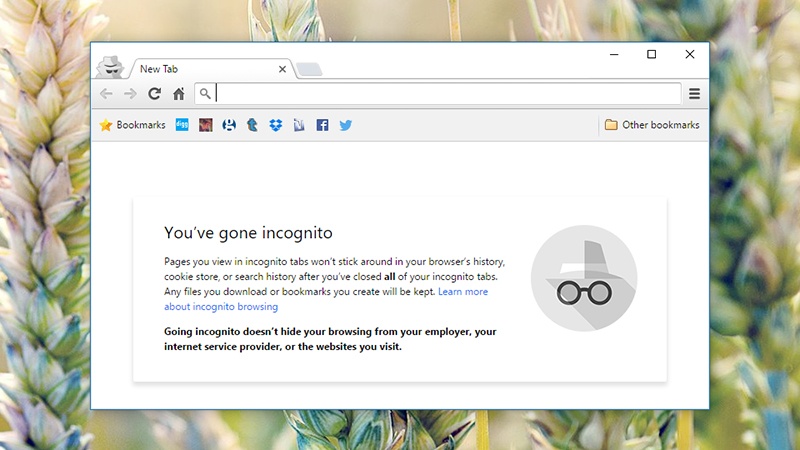This screenshot has width=800, height=450.
Task: Open the Digg bookmark
Action: (182, 125)
